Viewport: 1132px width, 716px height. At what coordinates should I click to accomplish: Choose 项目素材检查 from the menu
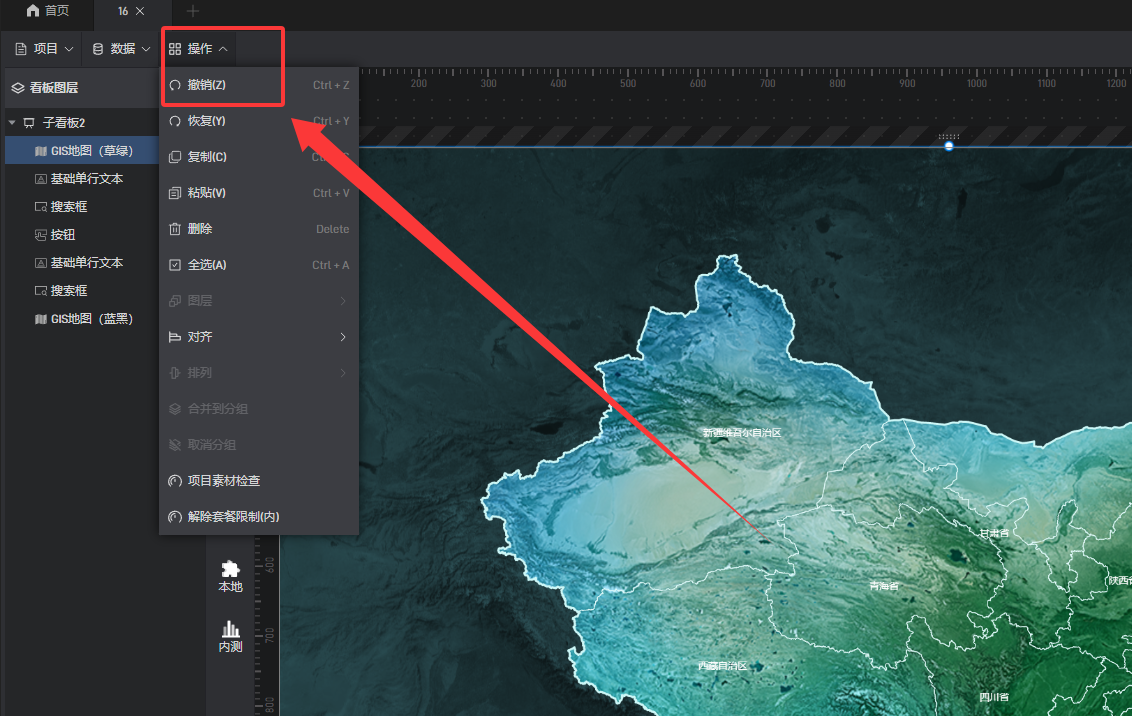[258, 481]
